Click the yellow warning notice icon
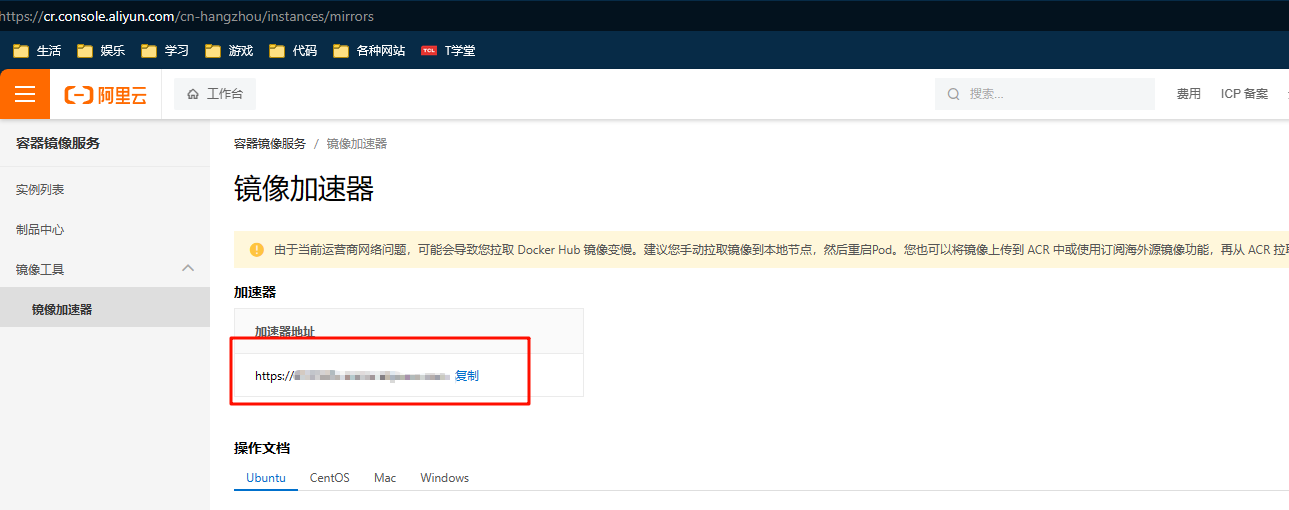1289x510 pixels. click(257, 249)
